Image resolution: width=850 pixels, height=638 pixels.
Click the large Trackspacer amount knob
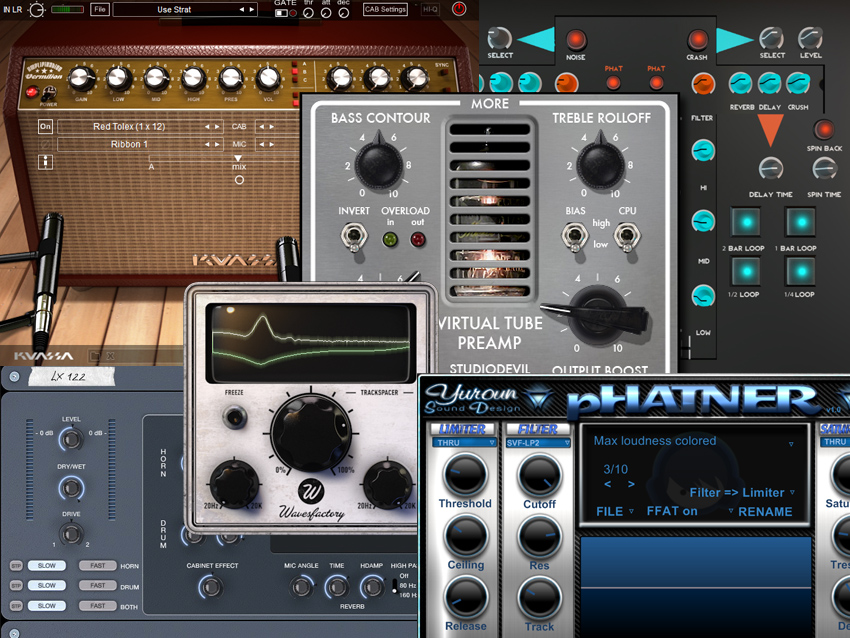point(311,433)
